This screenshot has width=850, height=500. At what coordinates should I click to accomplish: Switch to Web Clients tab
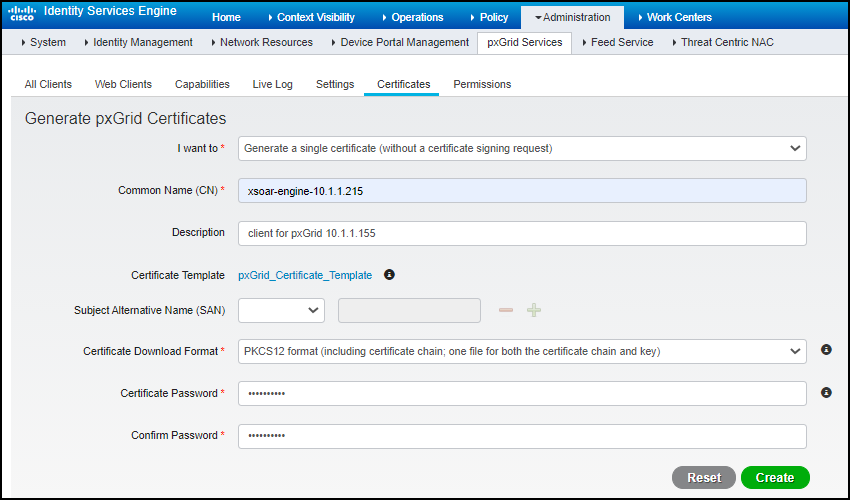pyautogui.click(x=123, y=84)
